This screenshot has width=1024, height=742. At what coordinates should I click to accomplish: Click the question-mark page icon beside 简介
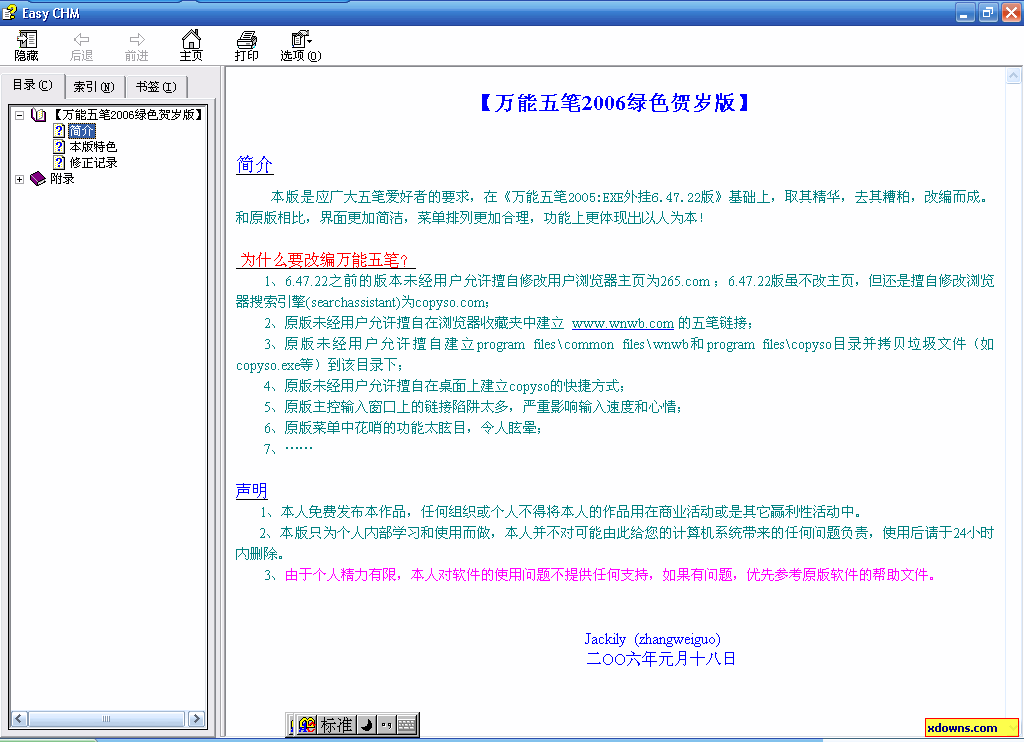(59, 131)
